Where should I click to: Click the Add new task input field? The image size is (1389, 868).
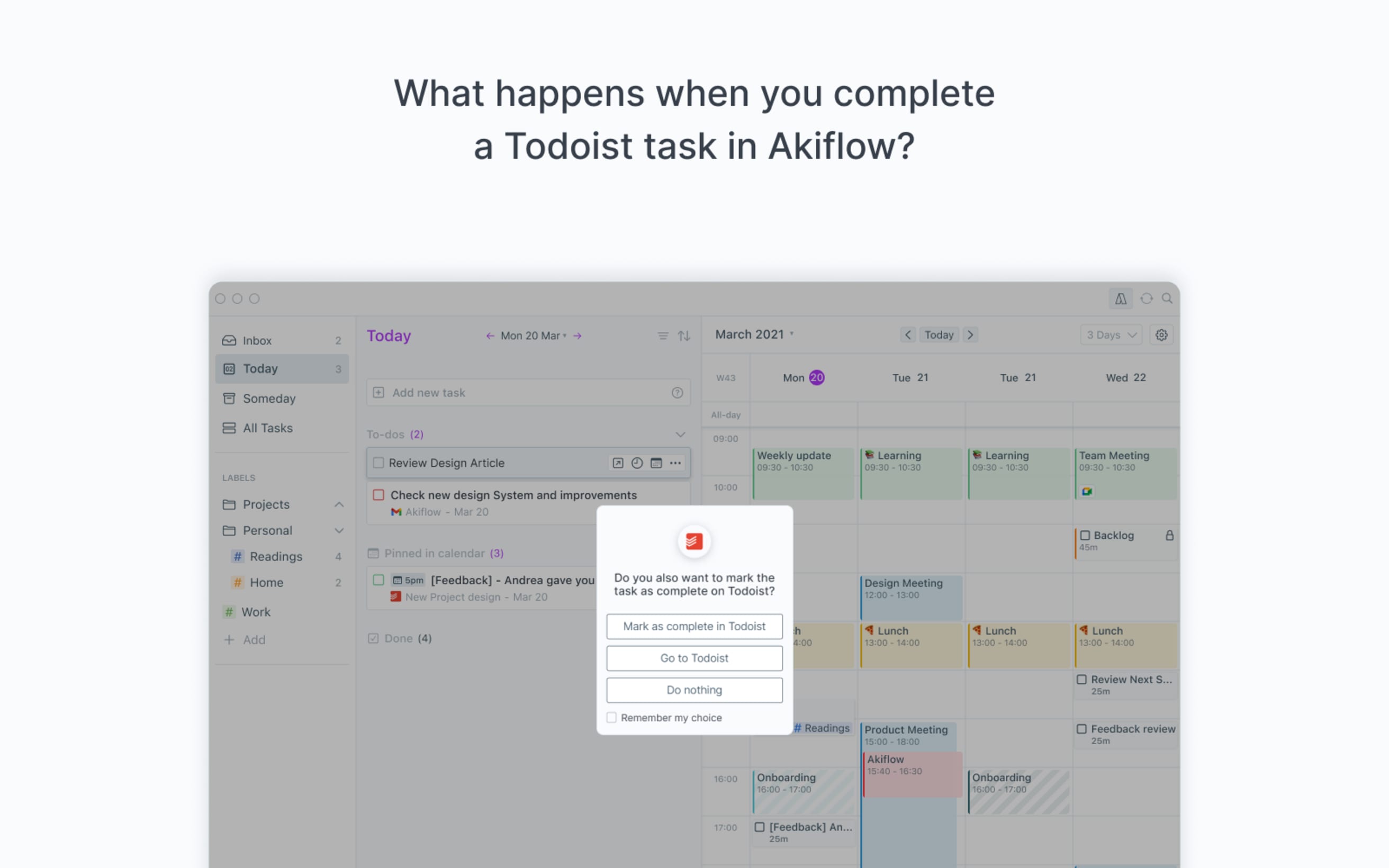(528, 392)
